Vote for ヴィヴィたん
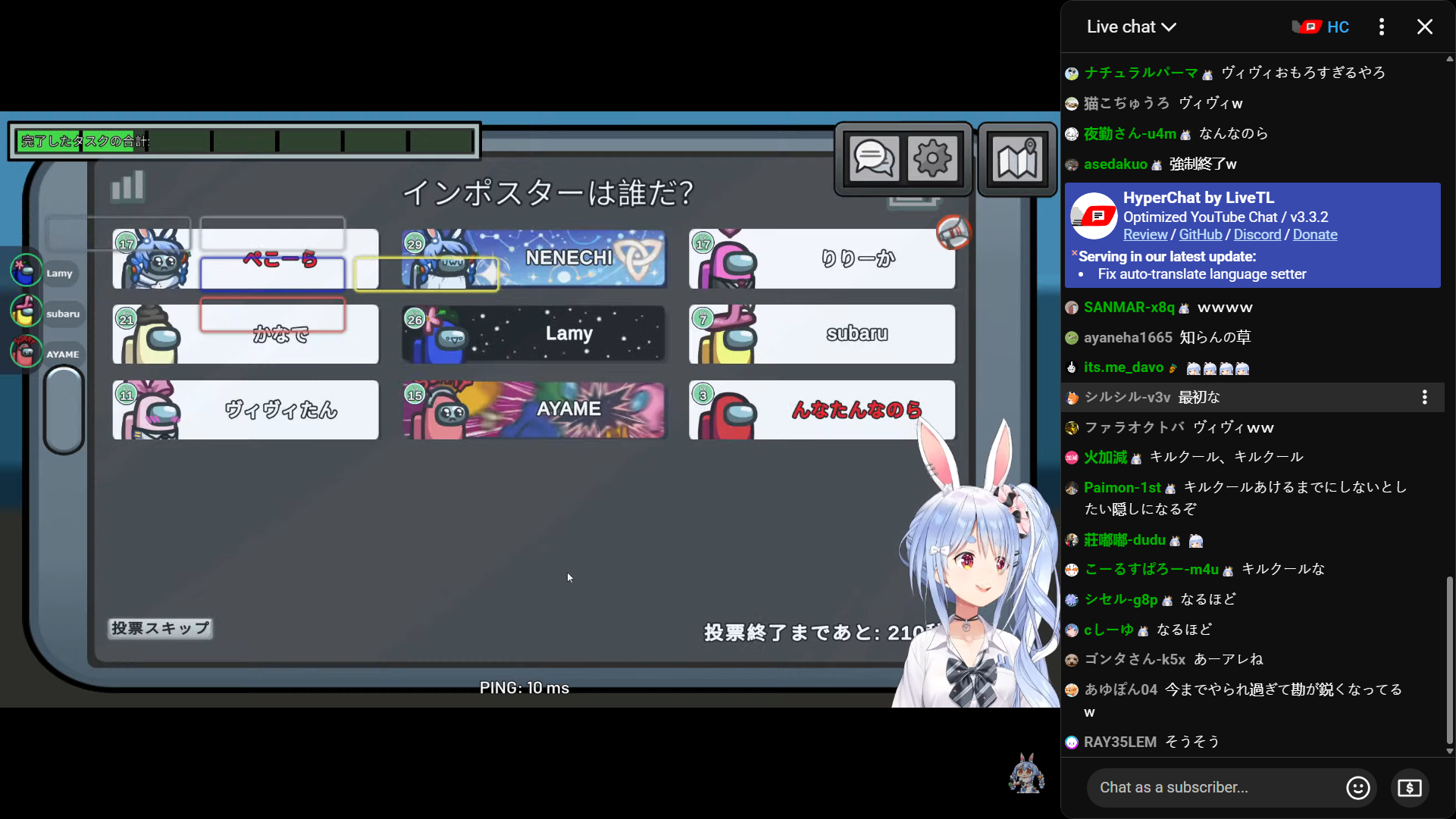Screen dimensions: 1456x819 246,410
